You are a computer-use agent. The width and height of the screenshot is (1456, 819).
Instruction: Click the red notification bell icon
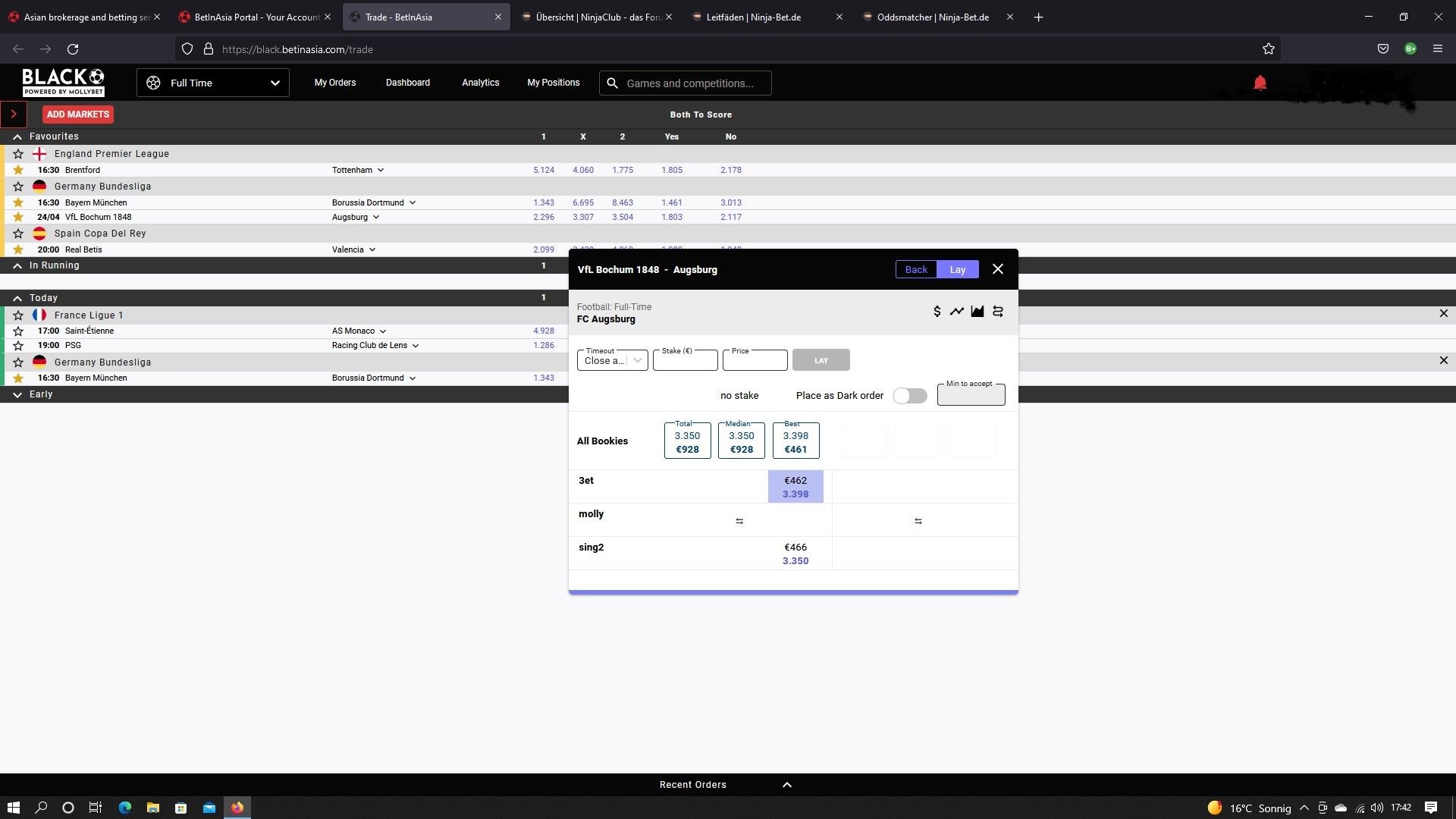pos(1260,83)
